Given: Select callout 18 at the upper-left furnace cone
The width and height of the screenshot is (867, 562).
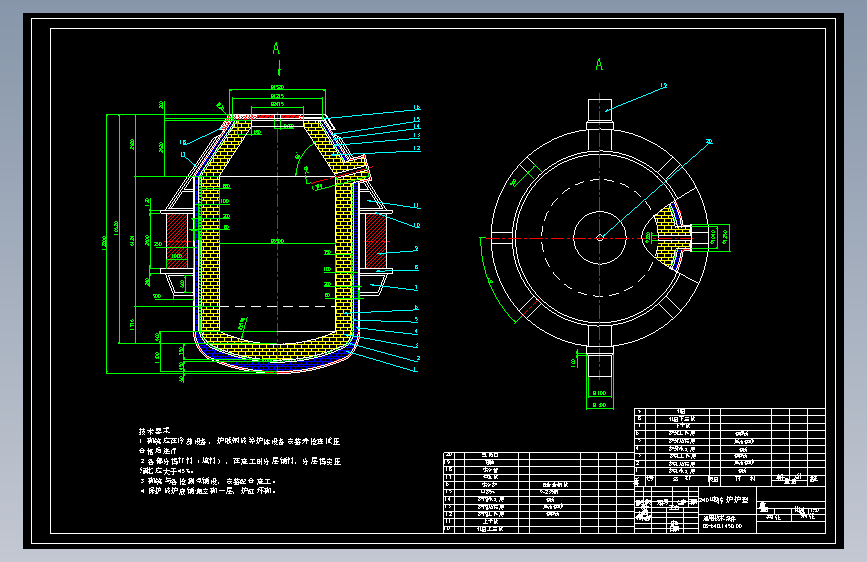Looking at the screenshot, I should [x=183, y=143].
